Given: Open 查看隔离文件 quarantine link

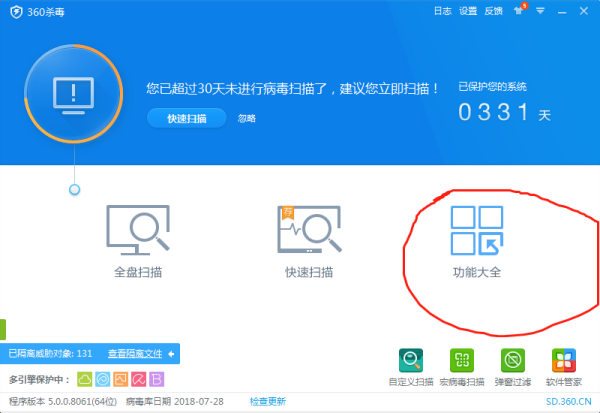Looking at the screenshot, I should (x=135, y=353).
